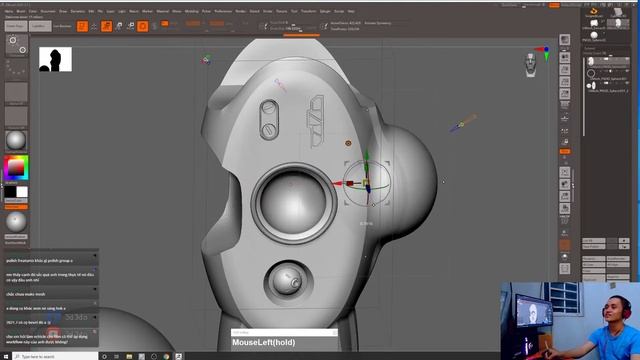Click the New Folder button
Viewport: 640px width, 360px height.
coord(594,247)
